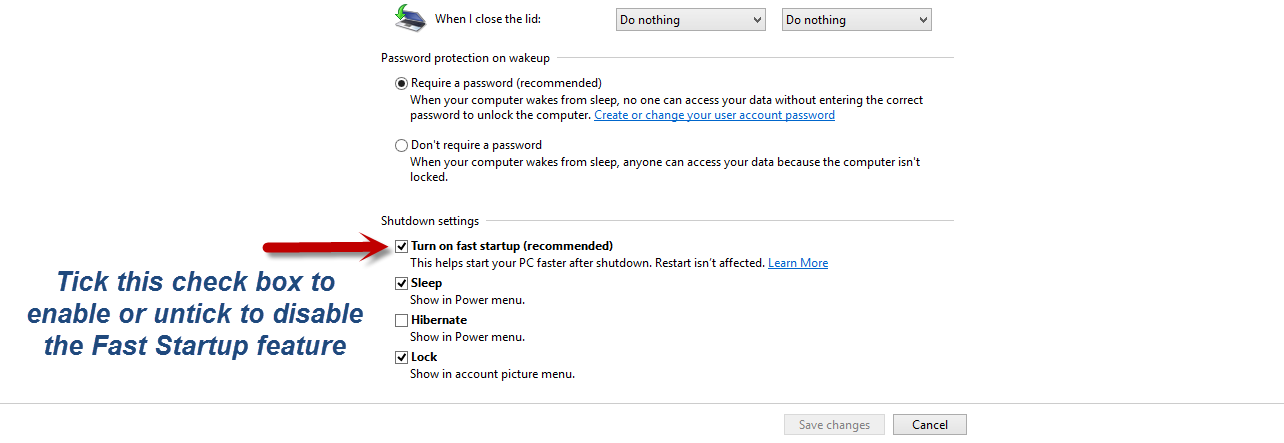Untick the Lock checkbox
The height and width of the screenshot is (443, 1284).
pos(402,357)
